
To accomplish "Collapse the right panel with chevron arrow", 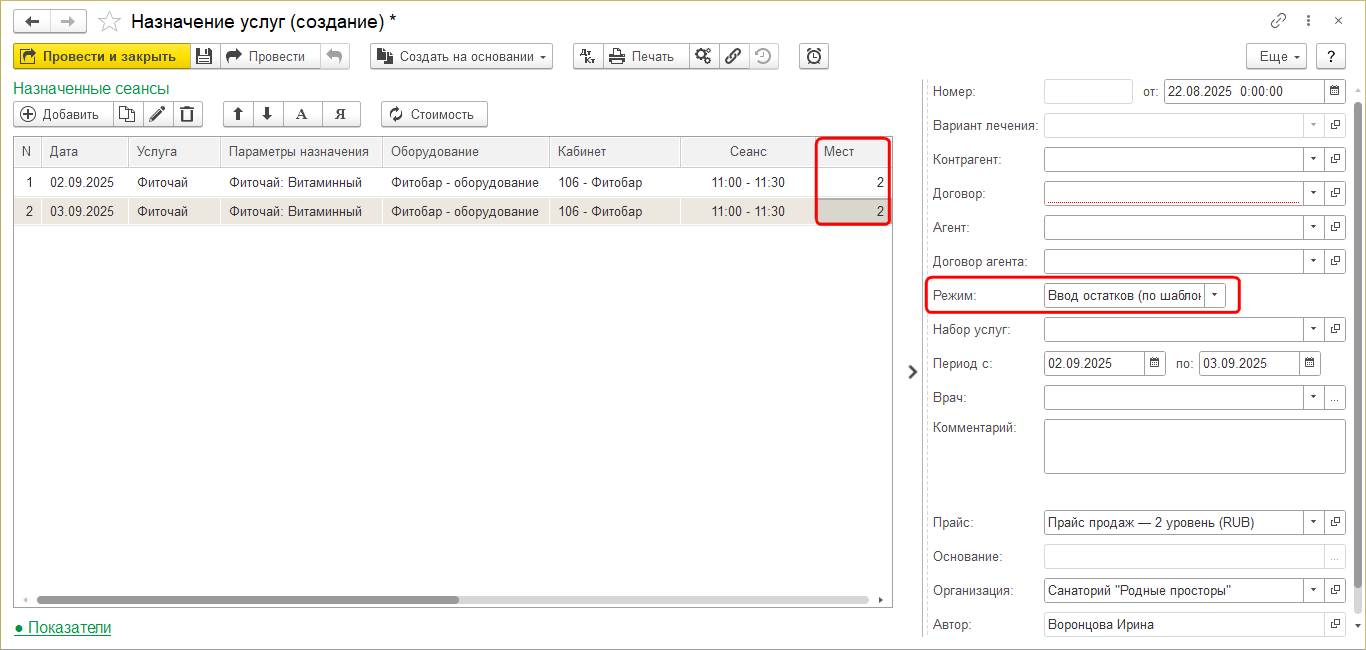I will tap(912, 372).
